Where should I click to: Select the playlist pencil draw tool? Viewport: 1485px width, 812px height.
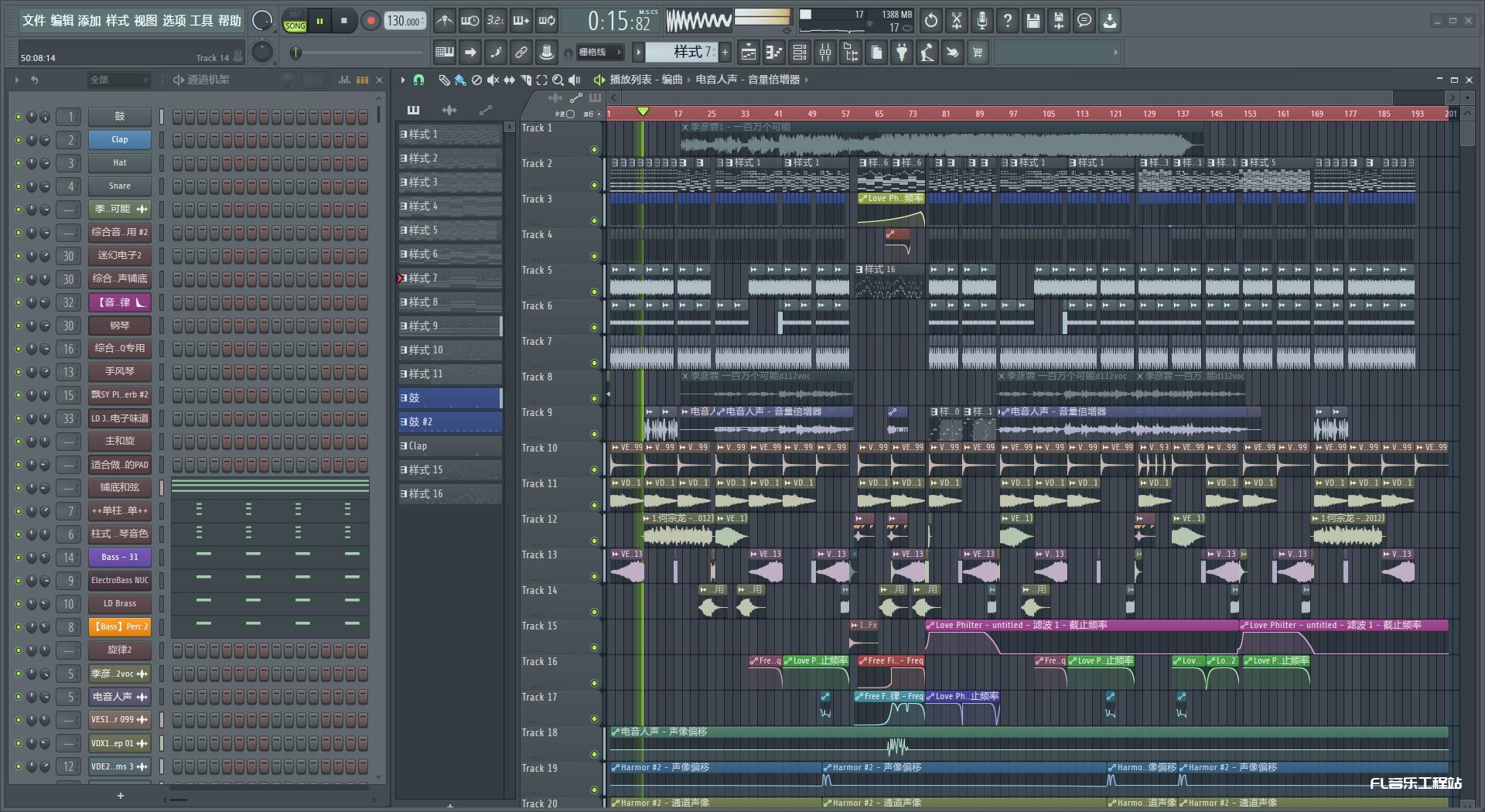click(444, 80)
